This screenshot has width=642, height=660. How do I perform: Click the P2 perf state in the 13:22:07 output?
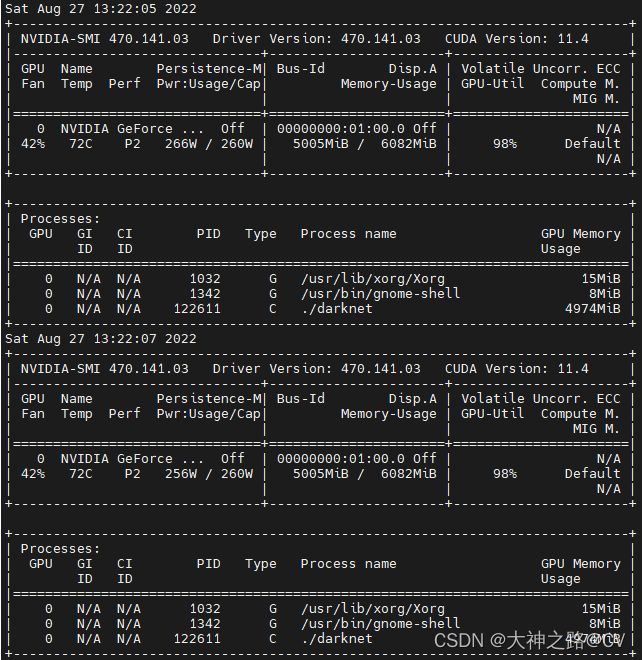[x=133, y=474]
